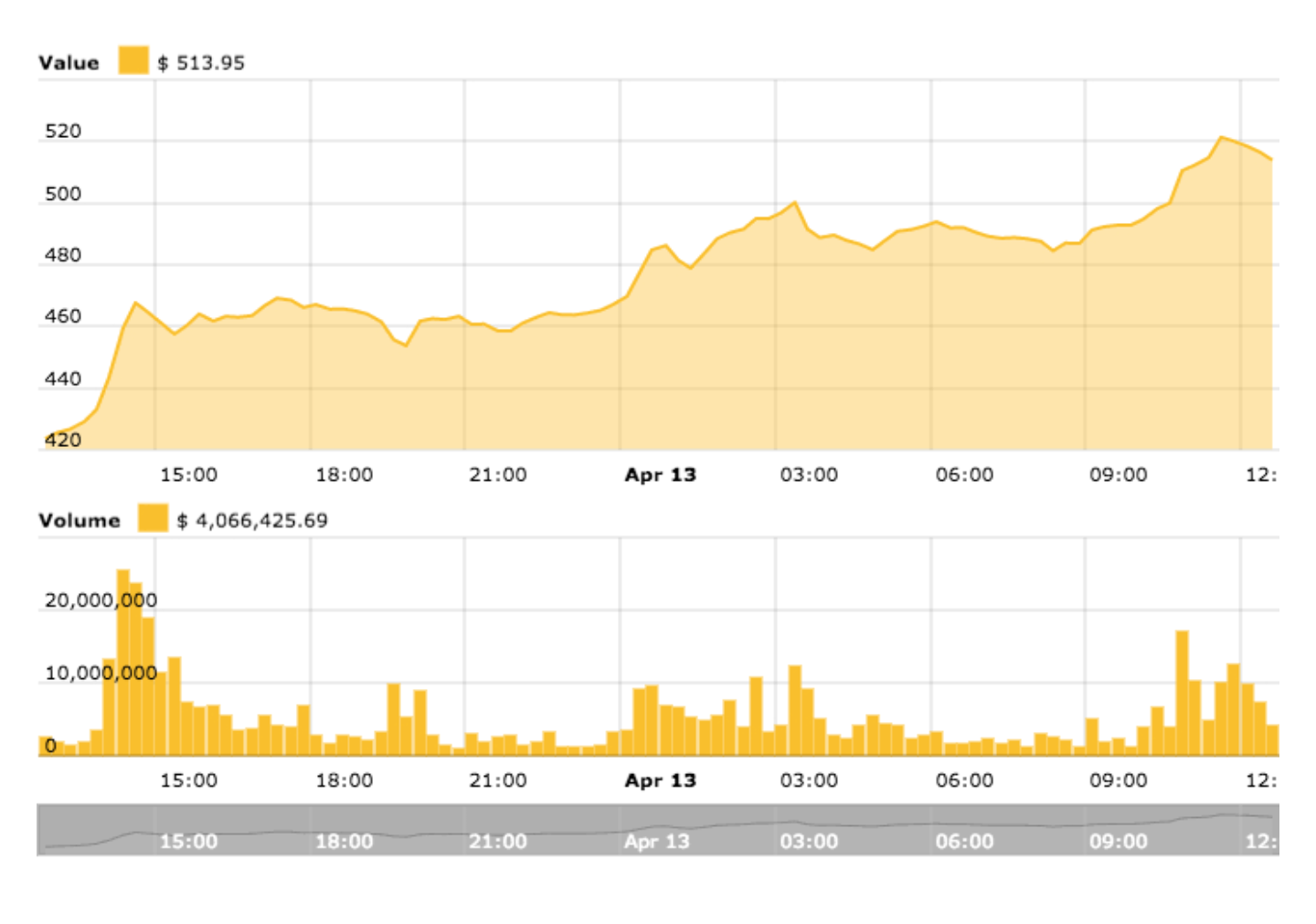Click the Apr 13 label under the volume chart
Screen dimensions: 1316x924
660,781
